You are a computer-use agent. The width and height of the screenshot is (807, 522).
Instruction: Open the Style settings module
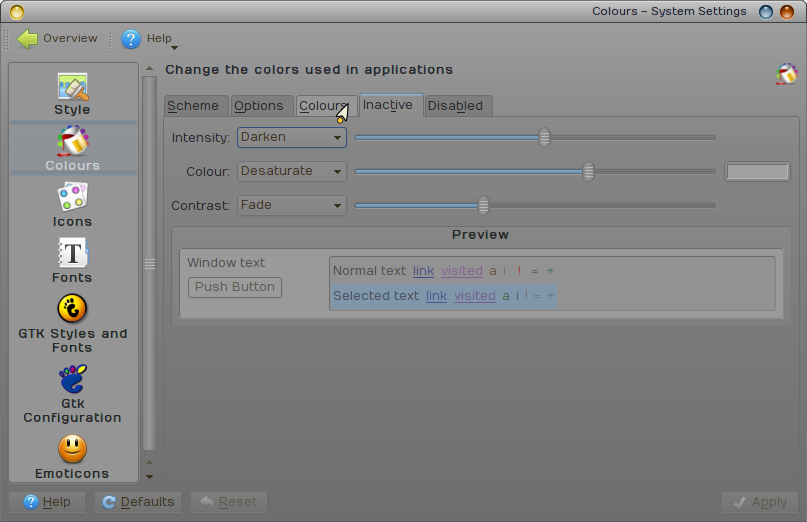pyautogui.click(x=73, y=94)
